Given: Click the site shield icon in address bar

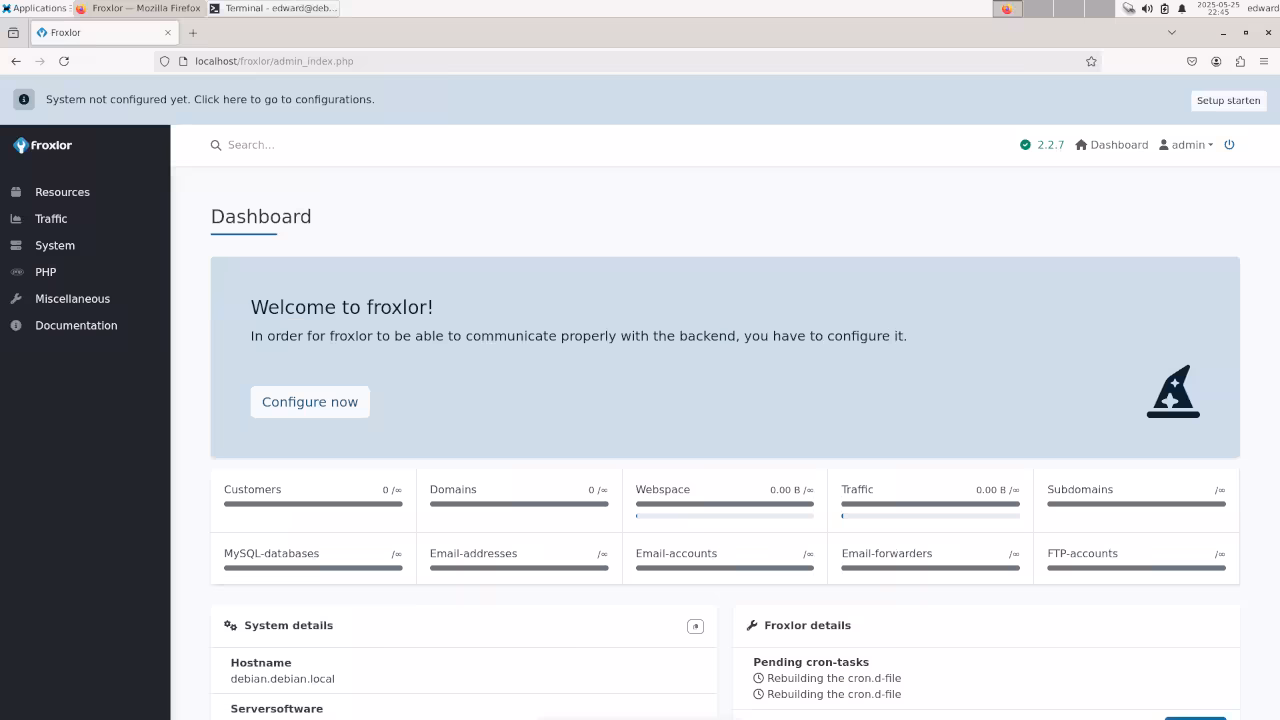Looking at the screenshot, I should coord(165,61).
